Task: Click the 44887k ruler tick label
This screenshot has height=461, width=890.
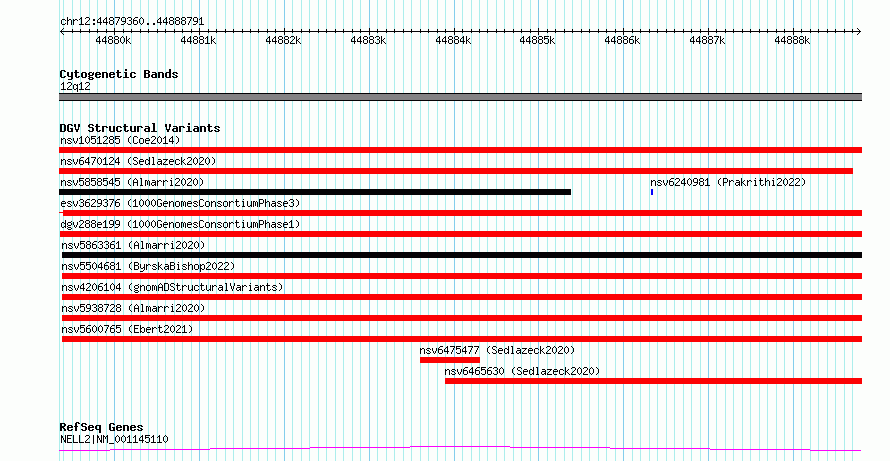Action: [x=708, y=41]
